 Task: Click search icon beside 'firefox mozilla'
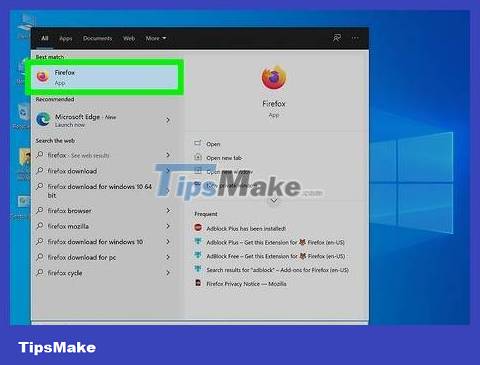pyautogui.click(x=40, y=226)
